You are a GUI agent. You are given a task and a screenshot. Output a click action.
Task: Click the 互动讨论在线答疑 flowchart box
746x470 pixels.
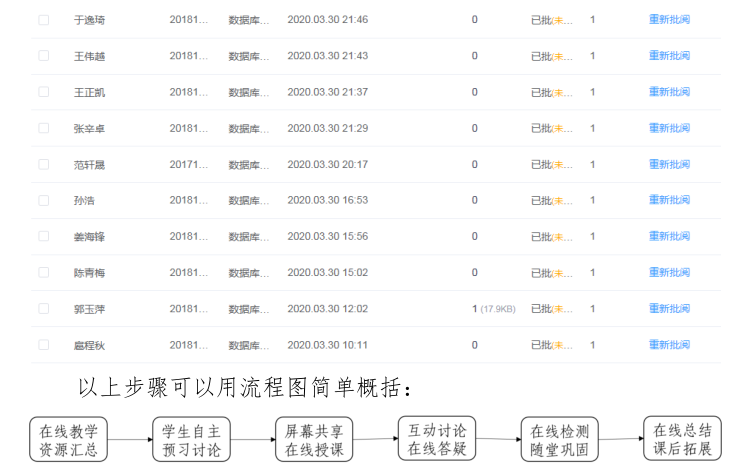436,438
